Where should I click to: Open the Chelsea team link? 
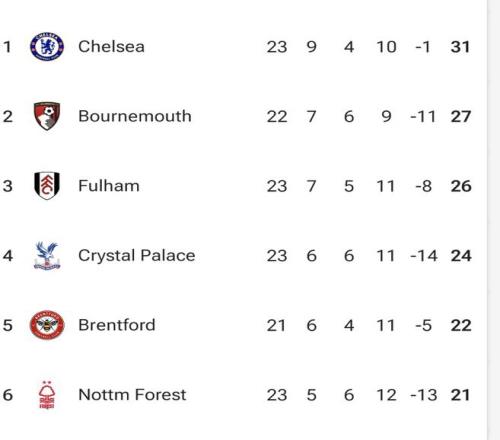(111, 46)
